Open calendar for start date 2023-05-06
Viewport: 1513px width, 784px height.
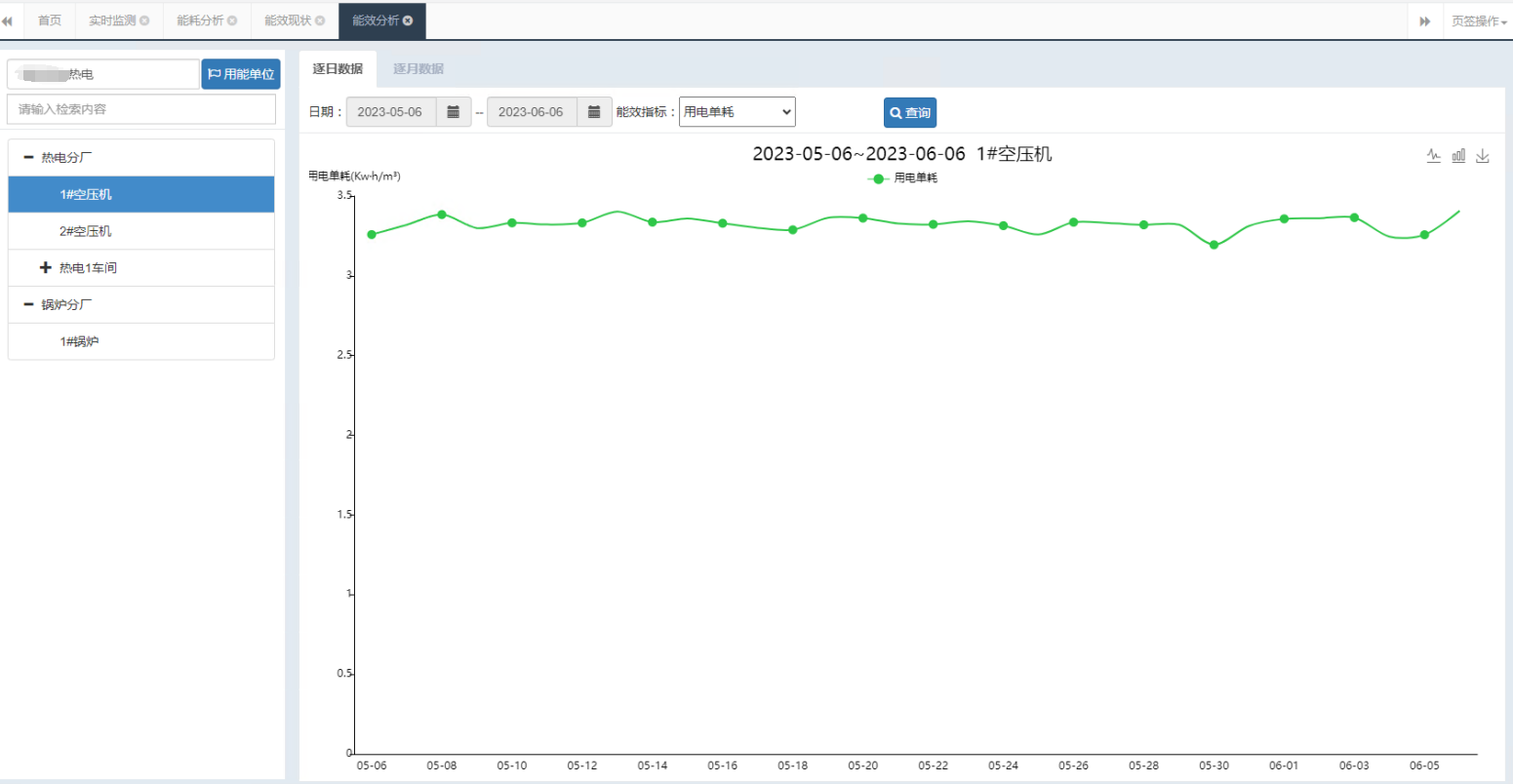[x=454, y=112]
